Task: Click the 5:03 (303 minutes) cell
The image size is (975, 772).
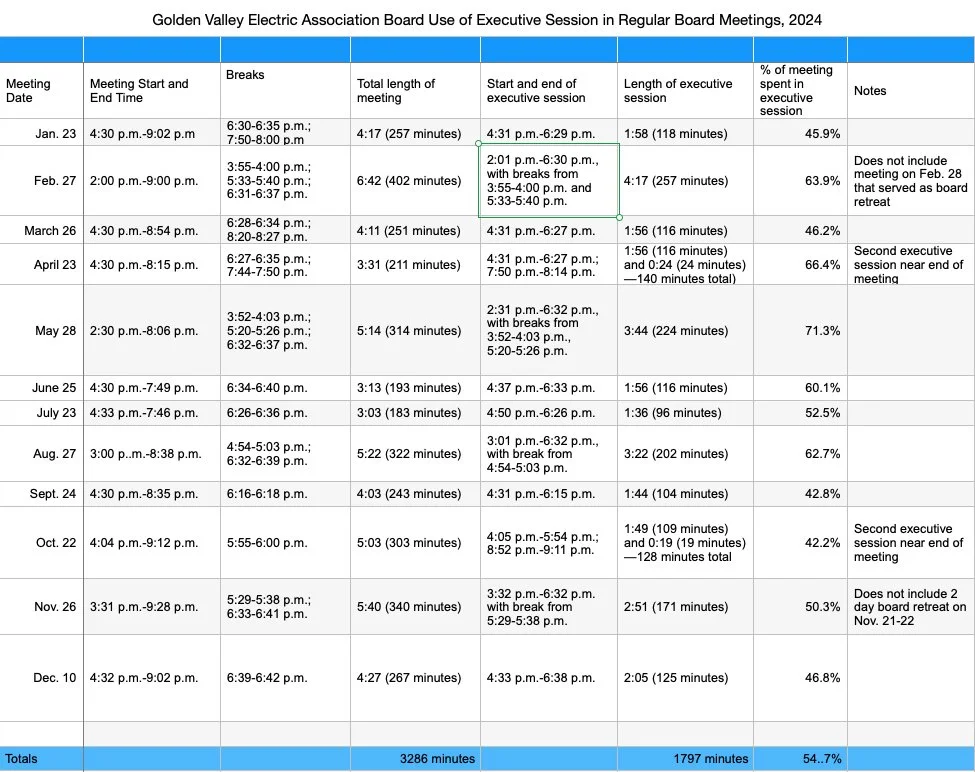Action: 415,543
